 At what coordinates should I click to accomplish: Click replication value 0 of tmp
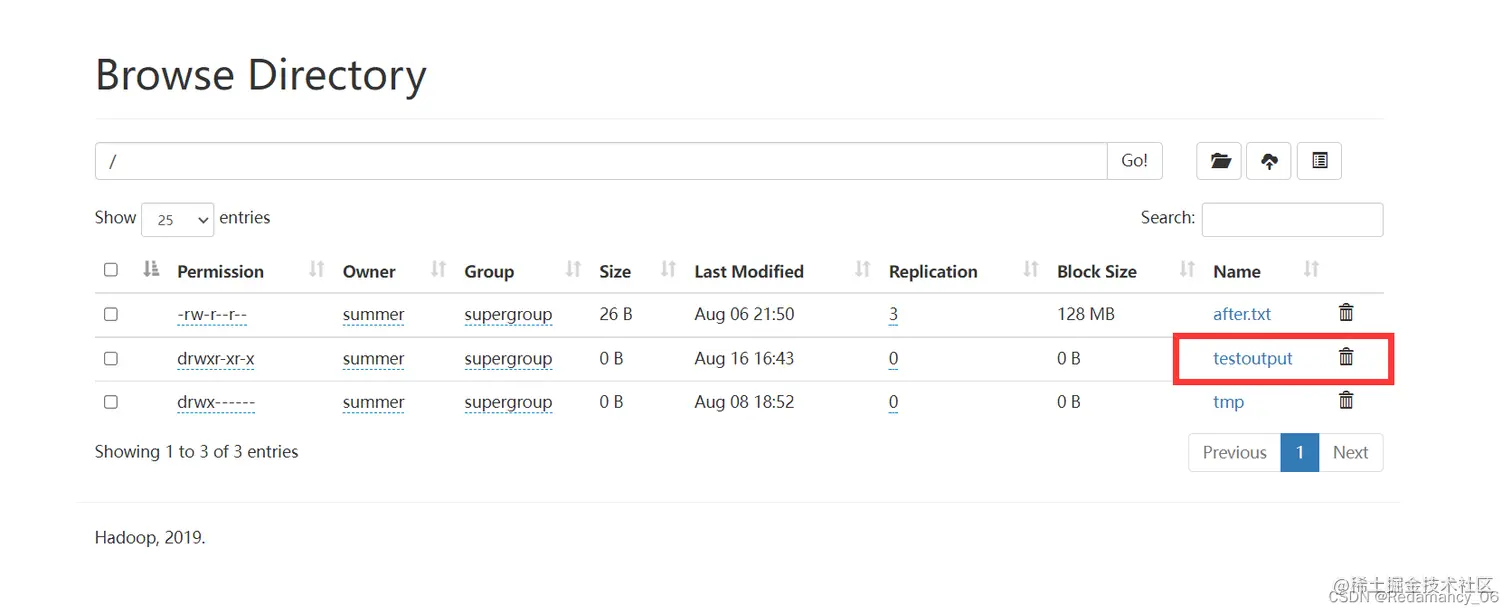tap(893, 402)
